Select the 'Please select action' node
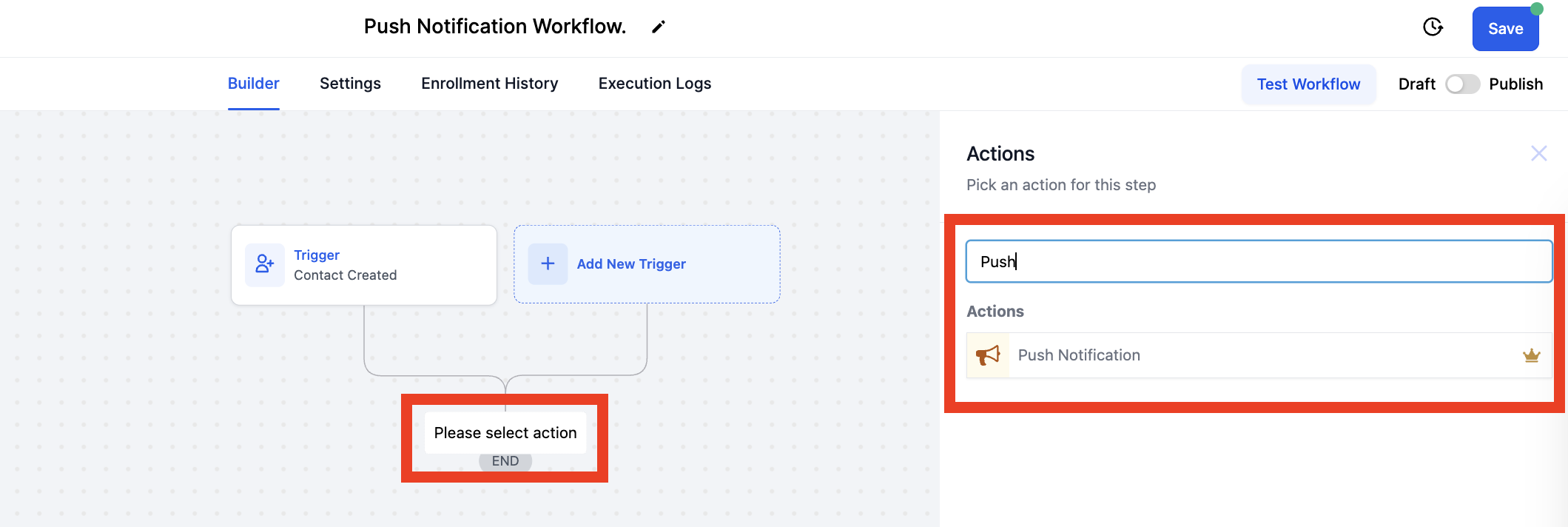The width and height of the screenshot is (1568, 527). [505, 433]
